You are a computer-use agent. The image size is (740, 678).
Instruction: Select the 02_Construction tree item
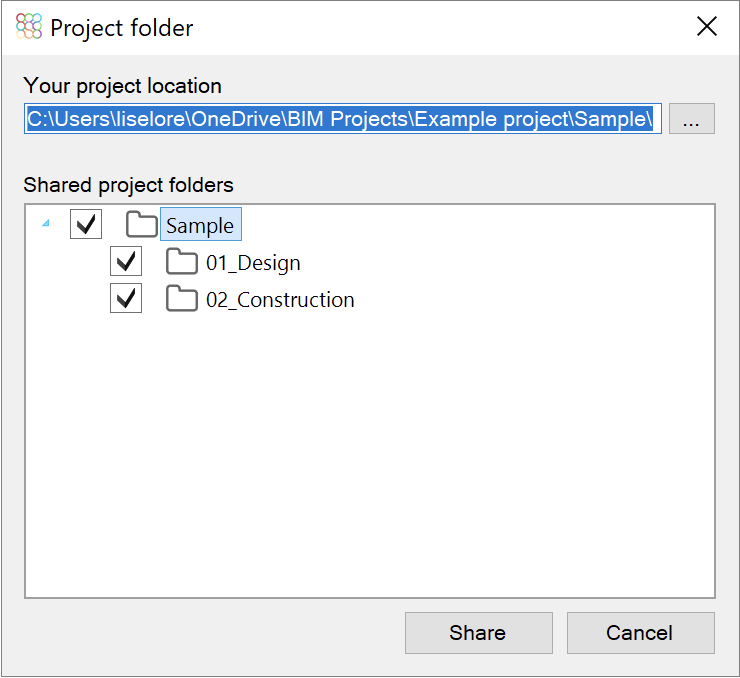280,300
